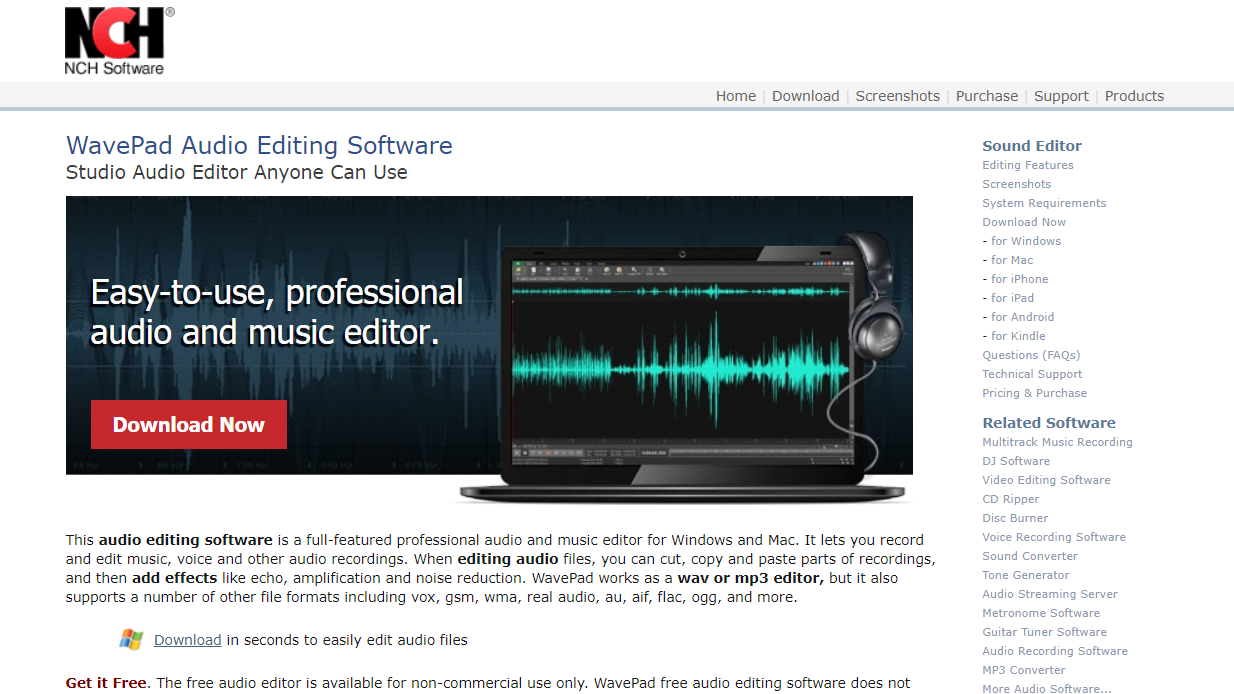Click the Sound Editor sidebar heading
This screenshot has width=1234, height=694.
(1032, 146)
